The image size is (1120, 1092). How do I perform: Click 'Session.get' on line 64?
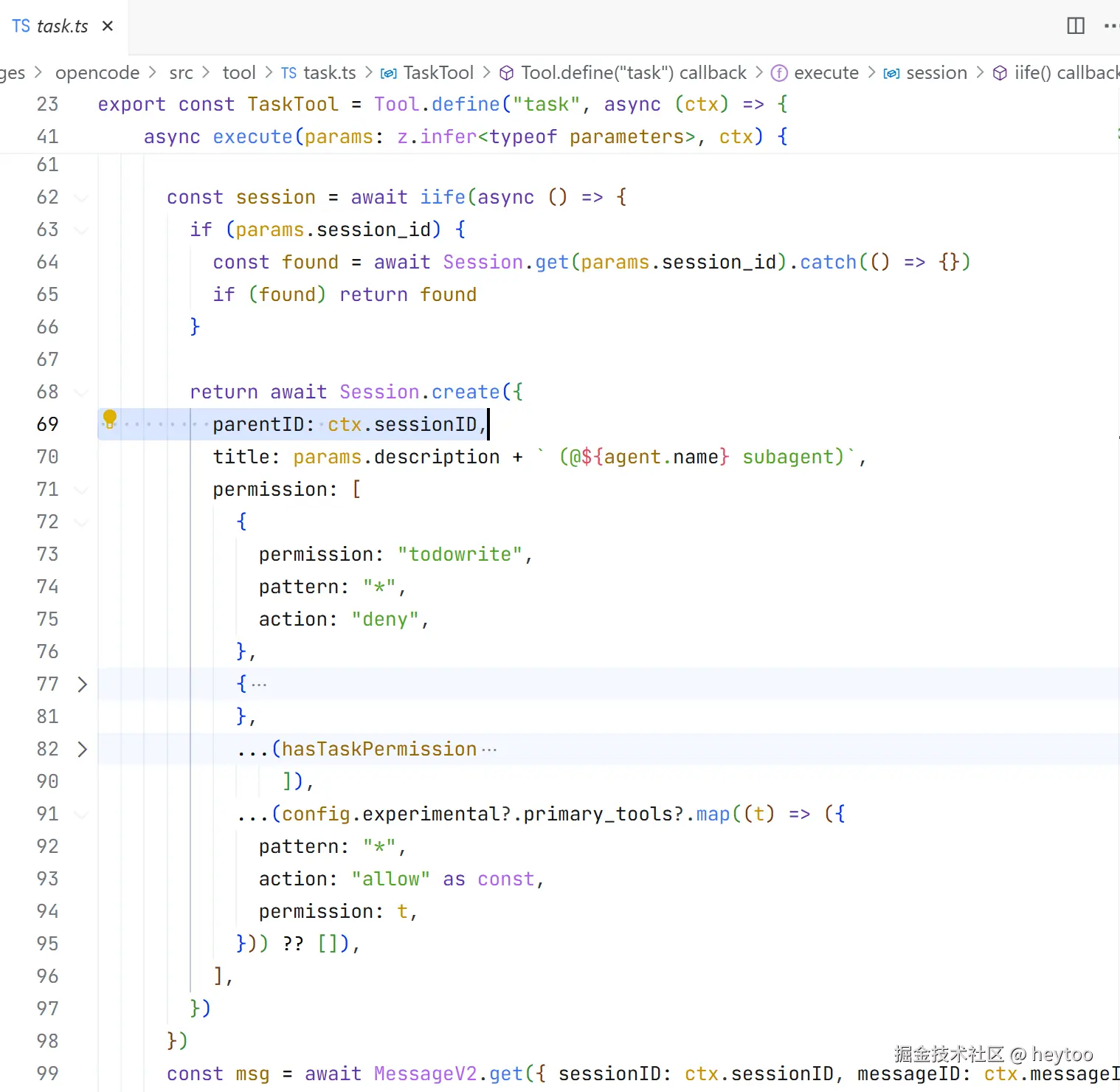[x=505, y=262]
